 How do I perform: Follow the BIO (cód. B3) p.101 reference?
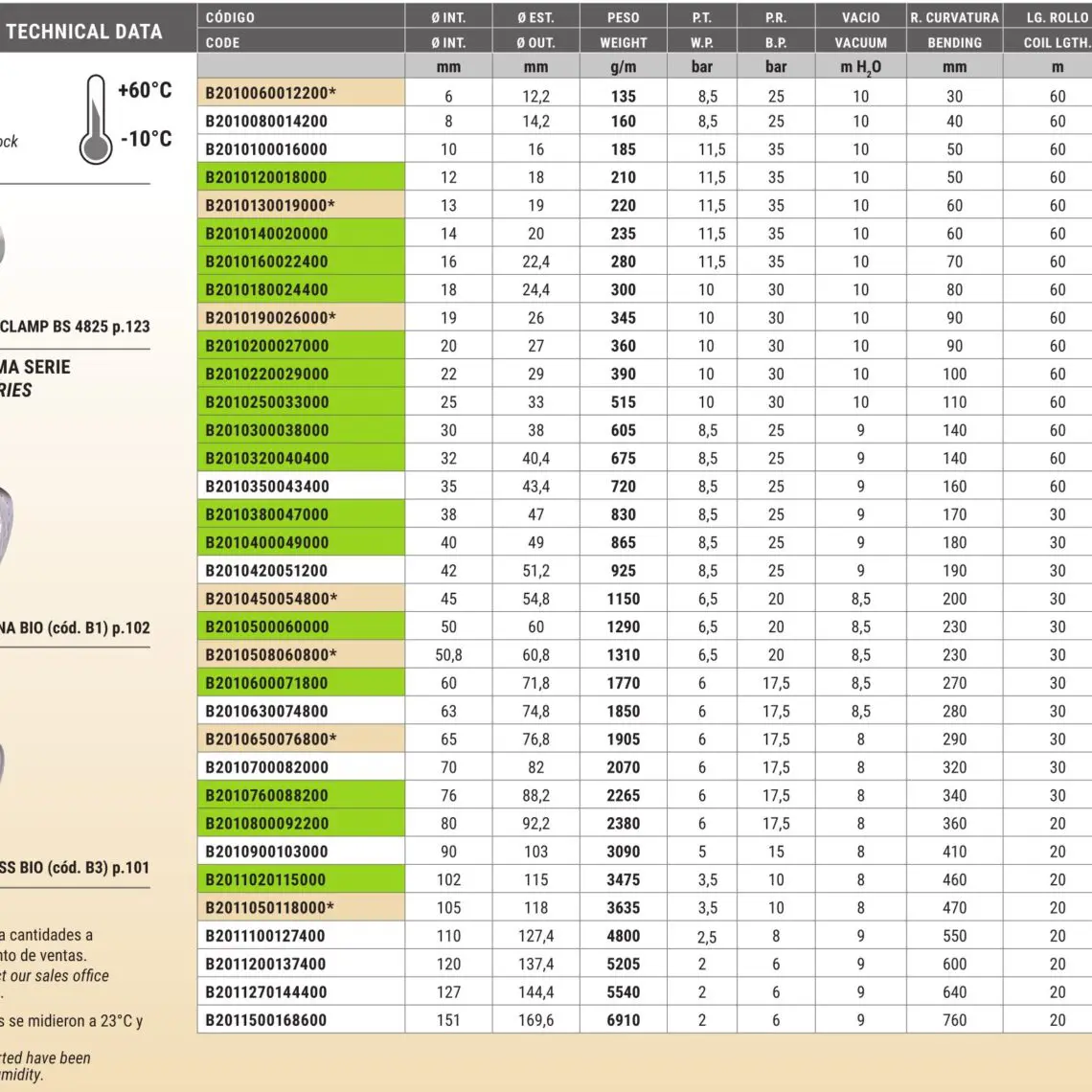pos(75,868)
